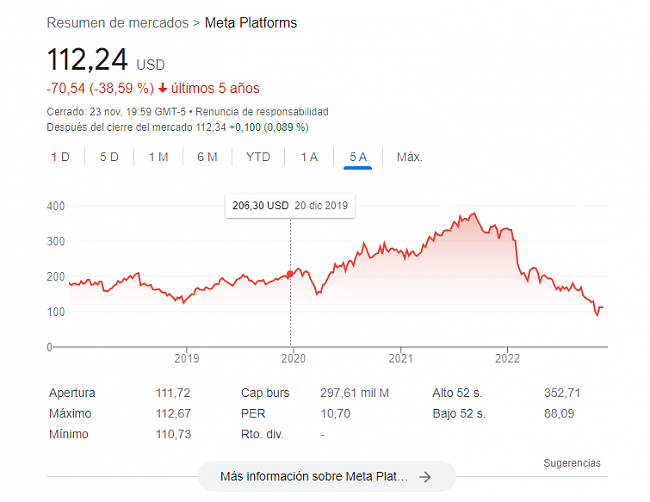650x502 pixels.
Task: Click the 200 y-axis label
Action: pos(56,276)
